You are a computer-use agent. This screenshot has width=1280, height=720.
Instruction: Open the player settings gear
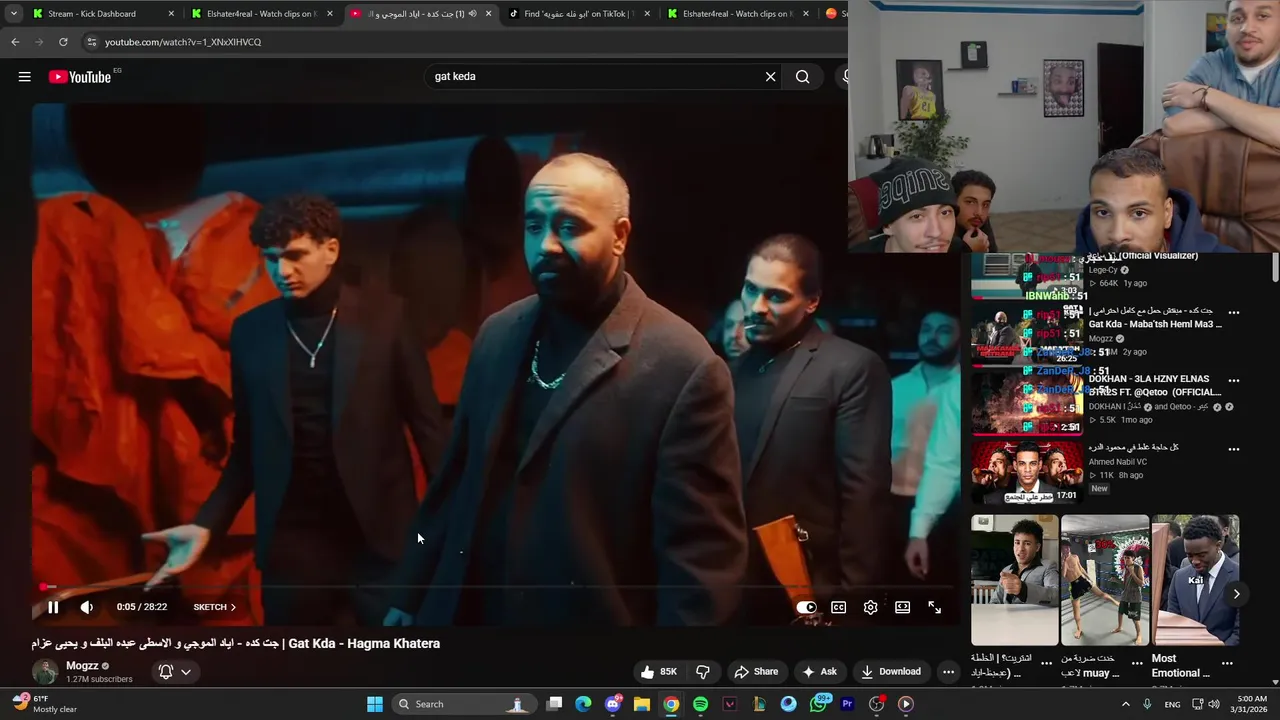tap(871, 607)
